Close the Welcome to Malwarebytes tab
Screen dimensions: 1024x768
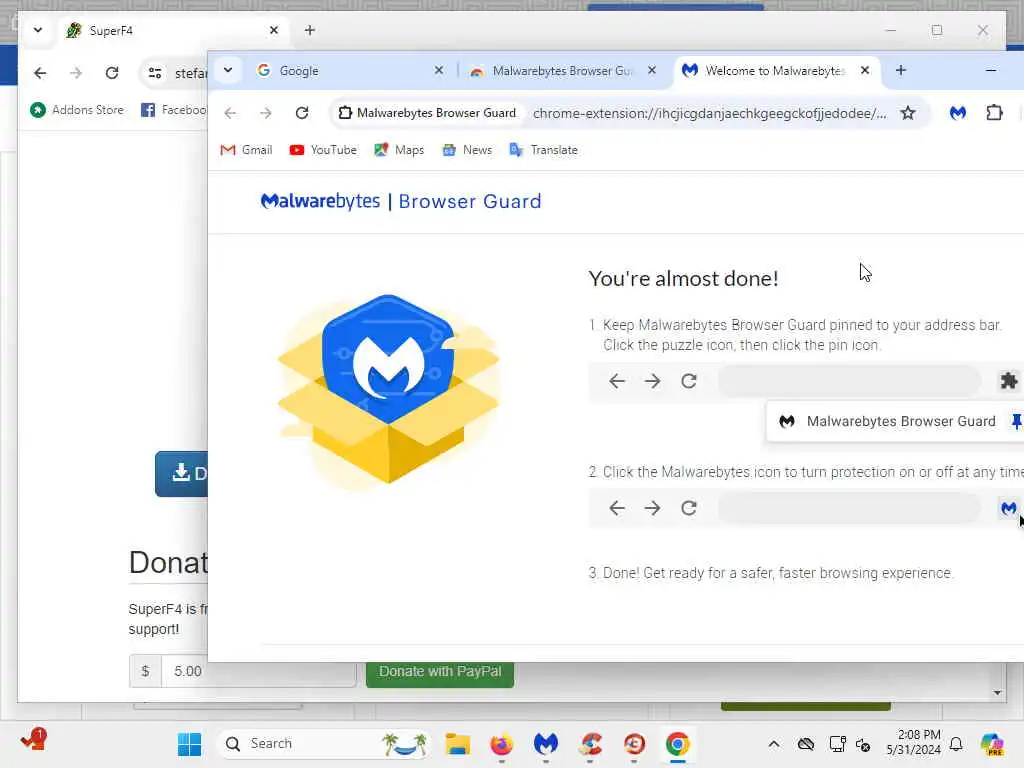click(865, 70)
